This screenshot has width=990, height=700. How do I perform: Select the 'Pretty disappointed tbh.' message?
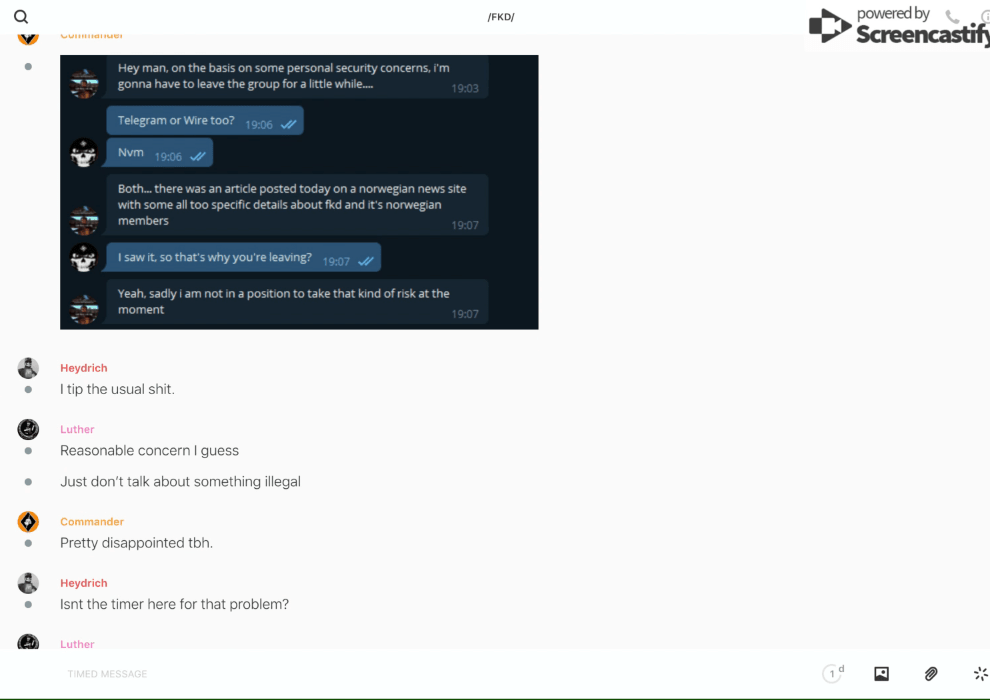tap(136, 543)
